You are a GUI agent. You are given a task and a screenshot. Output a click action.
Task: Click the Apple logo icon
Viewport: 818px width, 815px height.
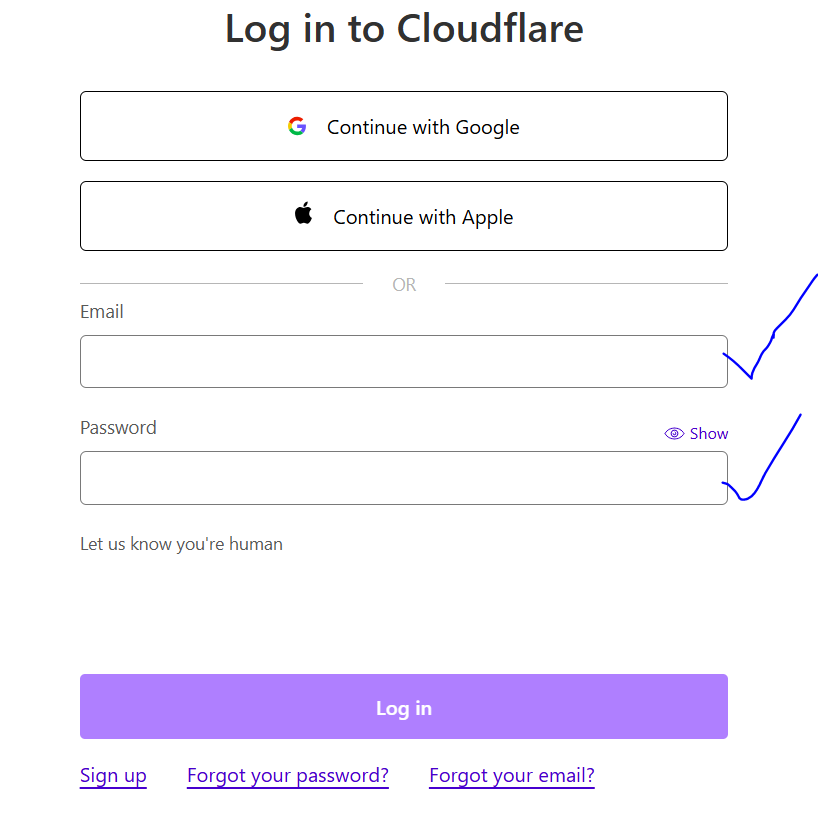303,214
